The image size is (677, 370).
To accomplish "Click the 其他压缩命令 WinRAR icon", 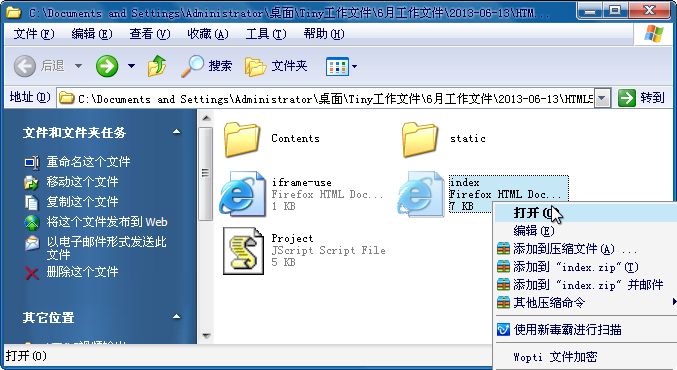I will (503, 302).
